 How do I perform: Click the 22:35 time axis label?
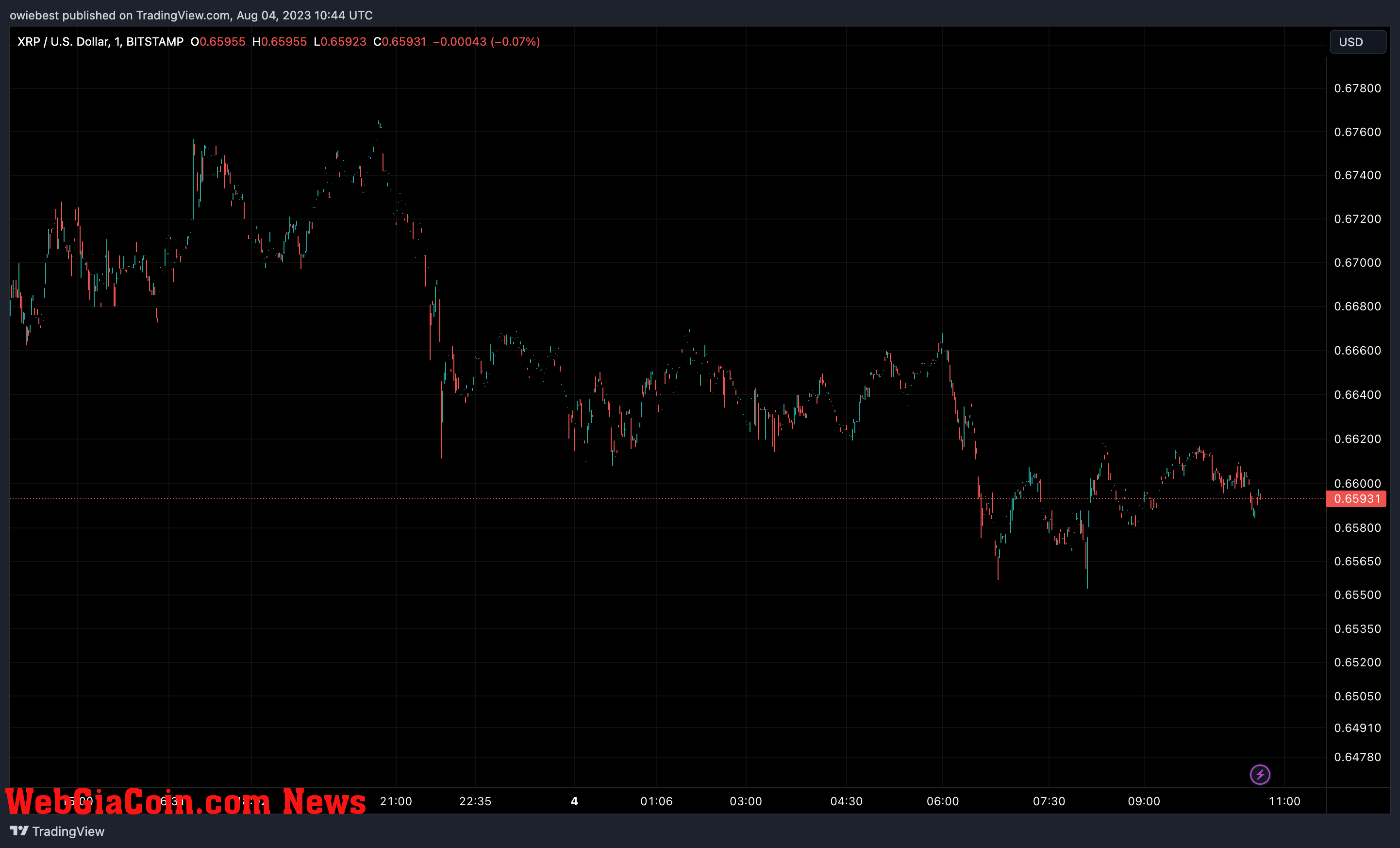click(x=476, y=801)
